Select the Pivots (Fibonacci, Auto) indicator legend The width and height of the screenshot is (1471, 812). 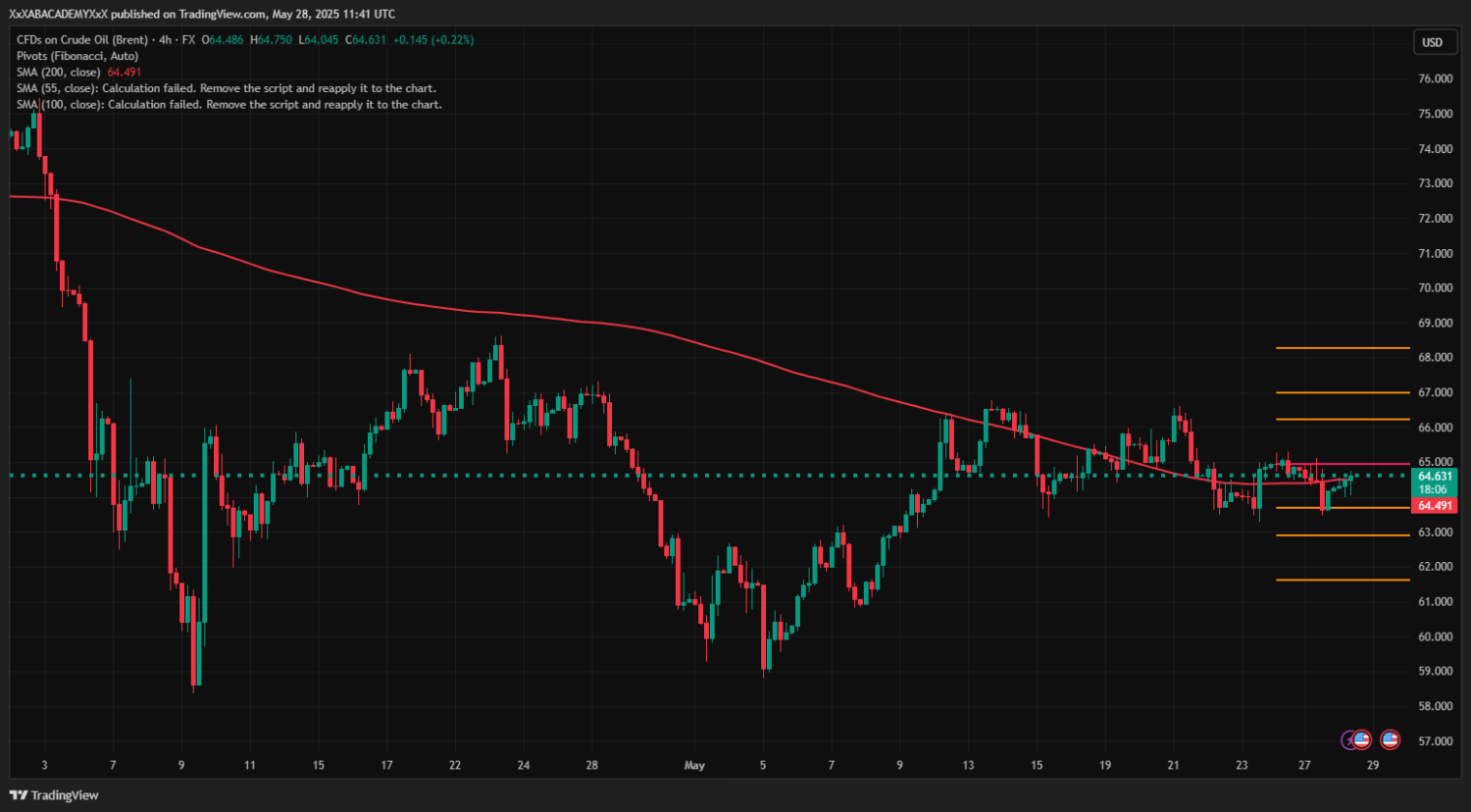[x=77, y=56]
